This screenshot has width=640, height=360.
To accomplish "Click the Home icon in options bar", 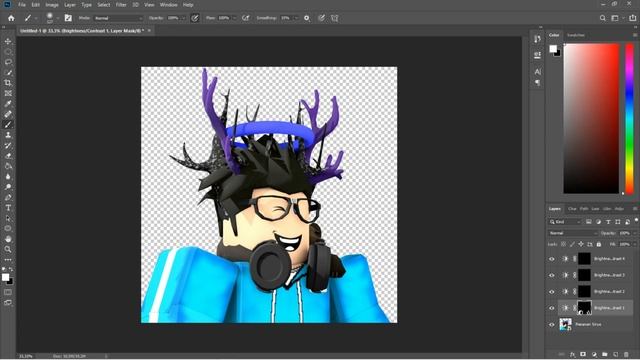I will 11,18.
